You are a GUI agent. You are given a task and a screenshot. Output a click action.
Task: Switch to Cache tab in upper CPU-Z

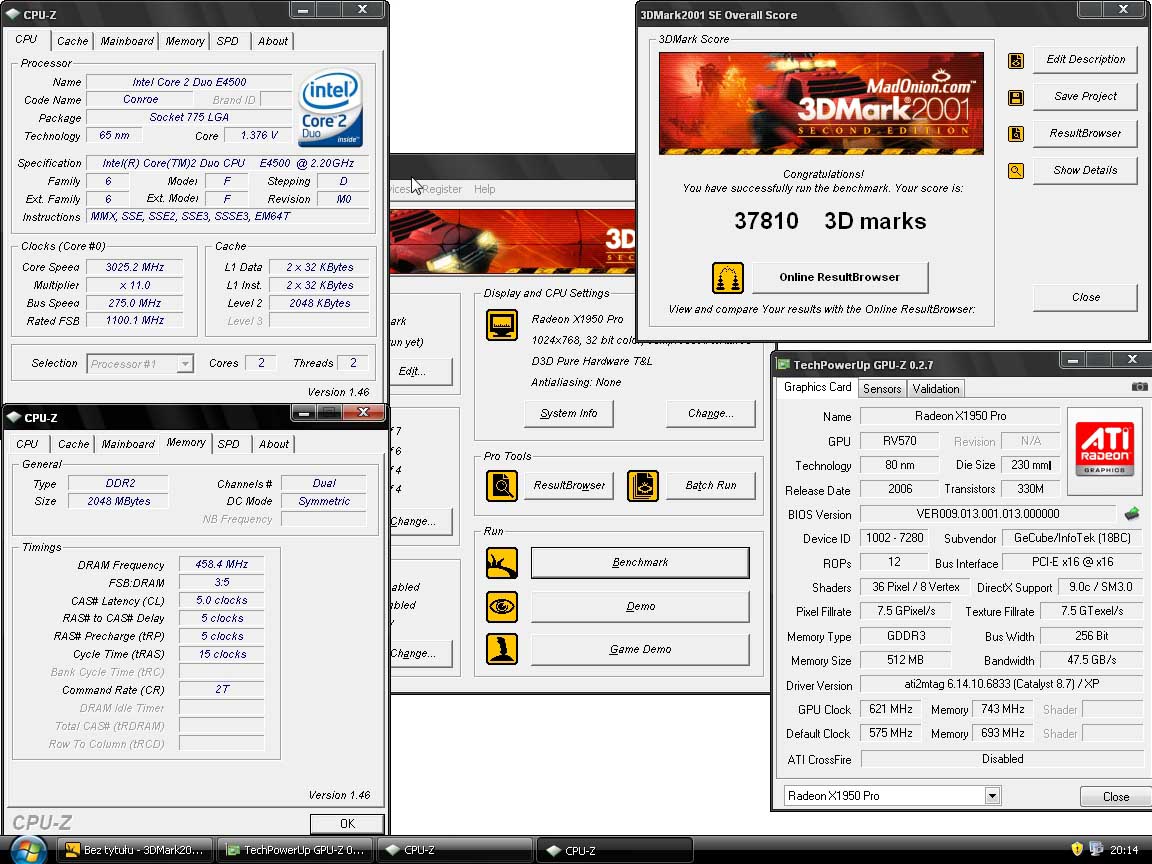pyautogui.click(x=73, y=41)
